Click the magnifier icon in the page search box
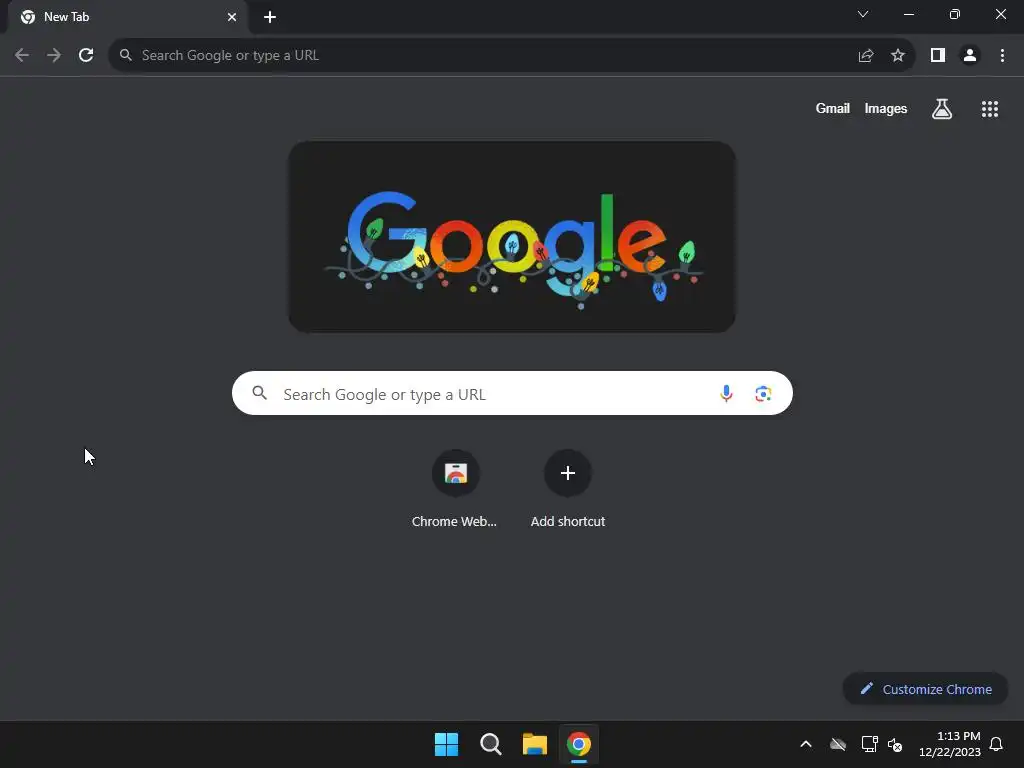The height and width of the screenshot is (768, 1024). click(x=259, y=392)
